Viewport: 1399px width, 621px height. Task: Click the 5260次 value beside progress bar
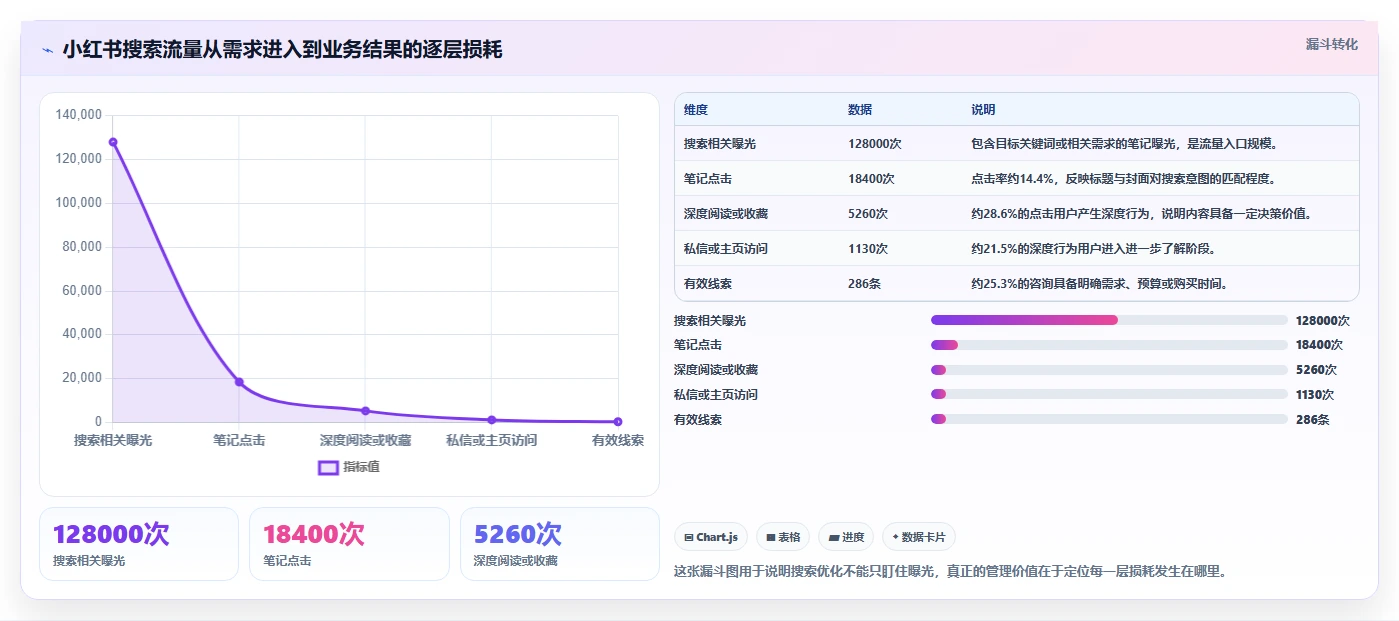[1316, 370]
